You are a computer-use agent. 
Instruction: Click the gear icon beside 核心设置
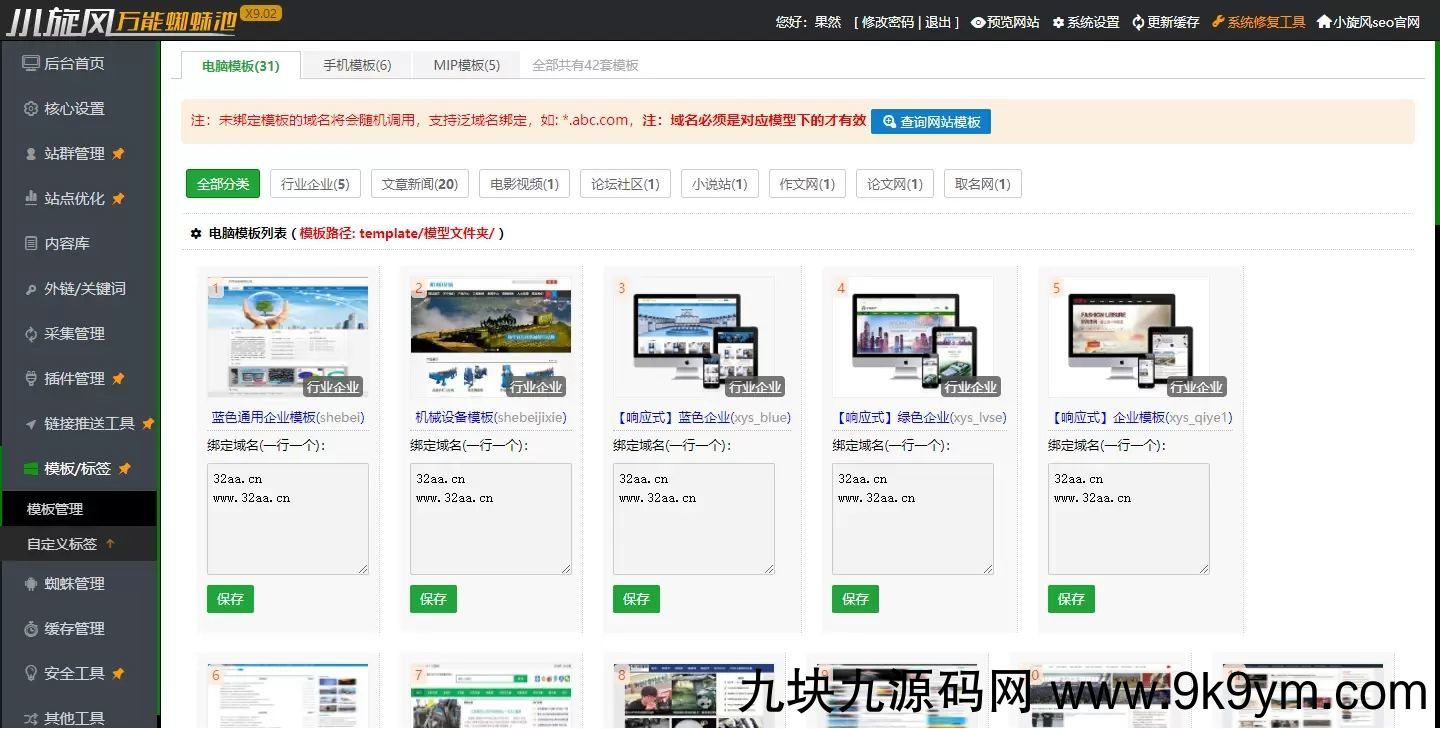[30, 109]
